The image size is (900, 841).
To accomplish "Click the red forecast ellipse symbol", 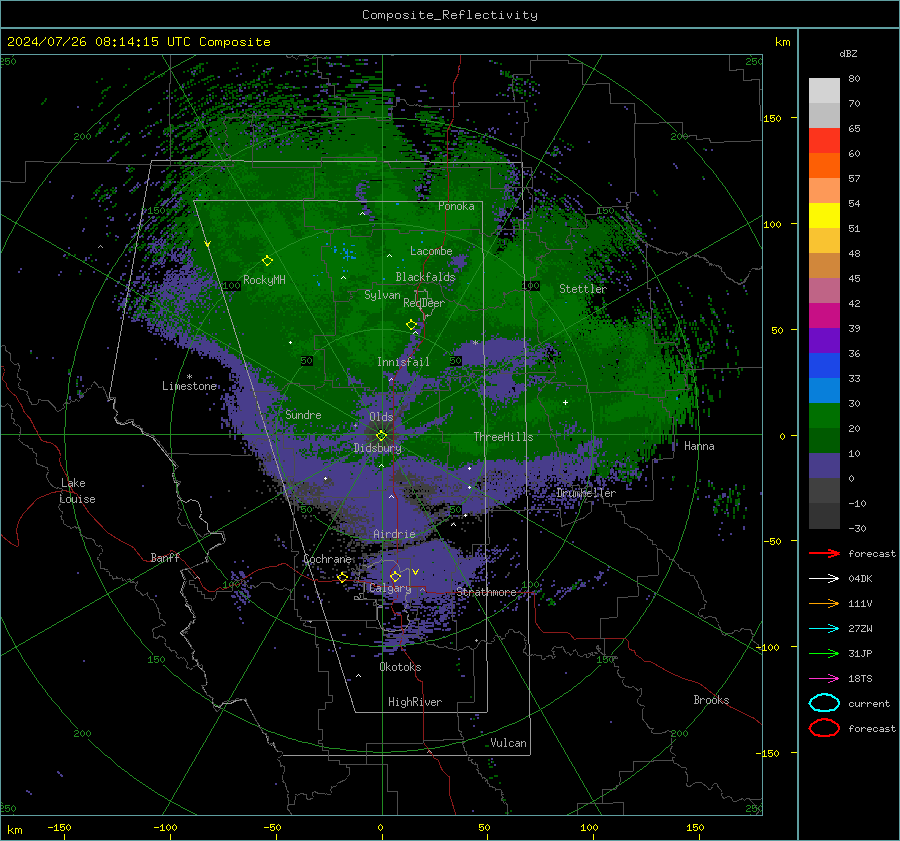I will click(x=824, y=728).
